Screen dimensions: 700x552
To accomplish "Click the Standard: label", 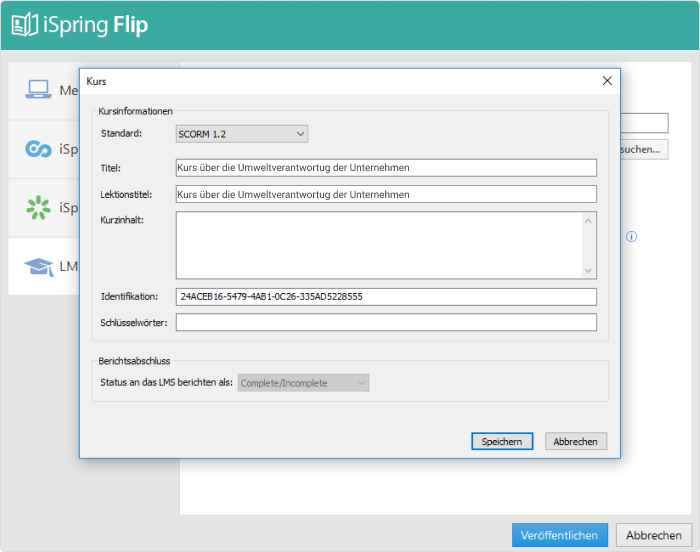I will (121, 133).
